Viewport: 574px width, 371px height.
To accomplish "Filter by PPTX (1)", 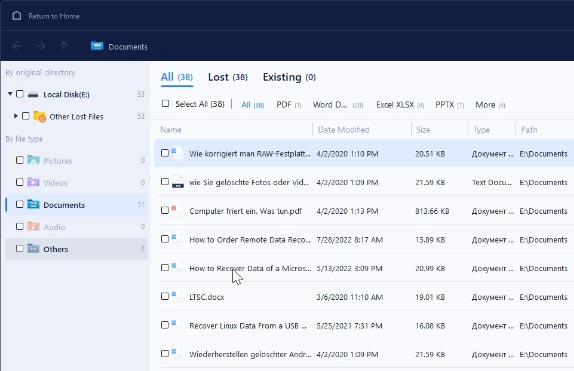I will (450, 105).
